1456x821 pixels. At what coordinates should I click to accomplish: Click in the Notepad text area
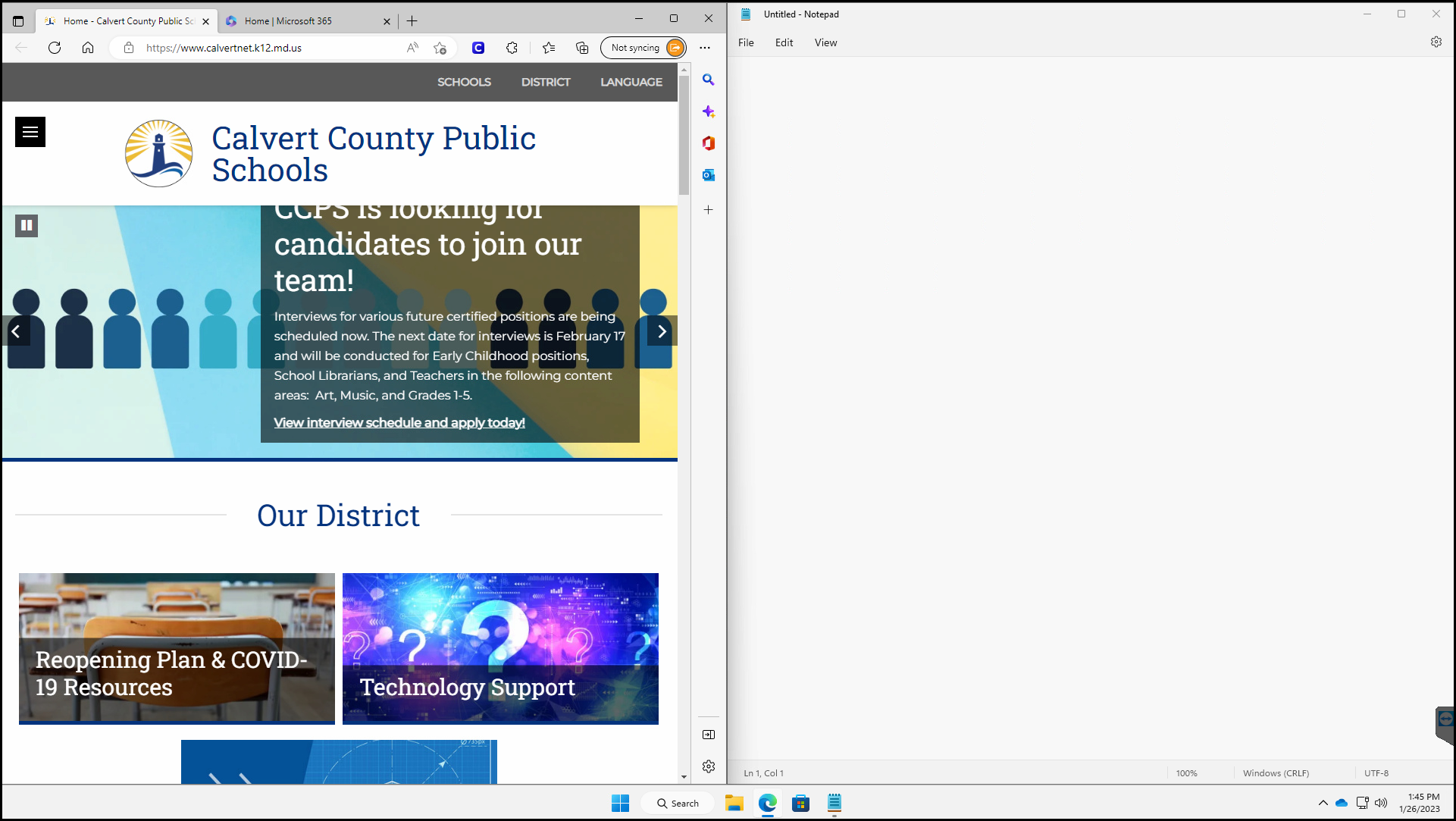click(x=1090, y=408)
